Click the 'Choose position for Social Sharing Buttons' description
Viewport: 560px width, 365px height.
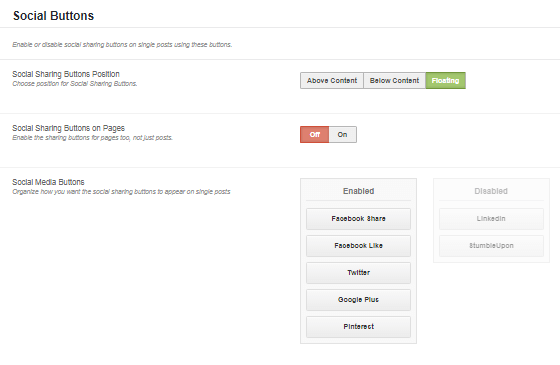[75, 84]
